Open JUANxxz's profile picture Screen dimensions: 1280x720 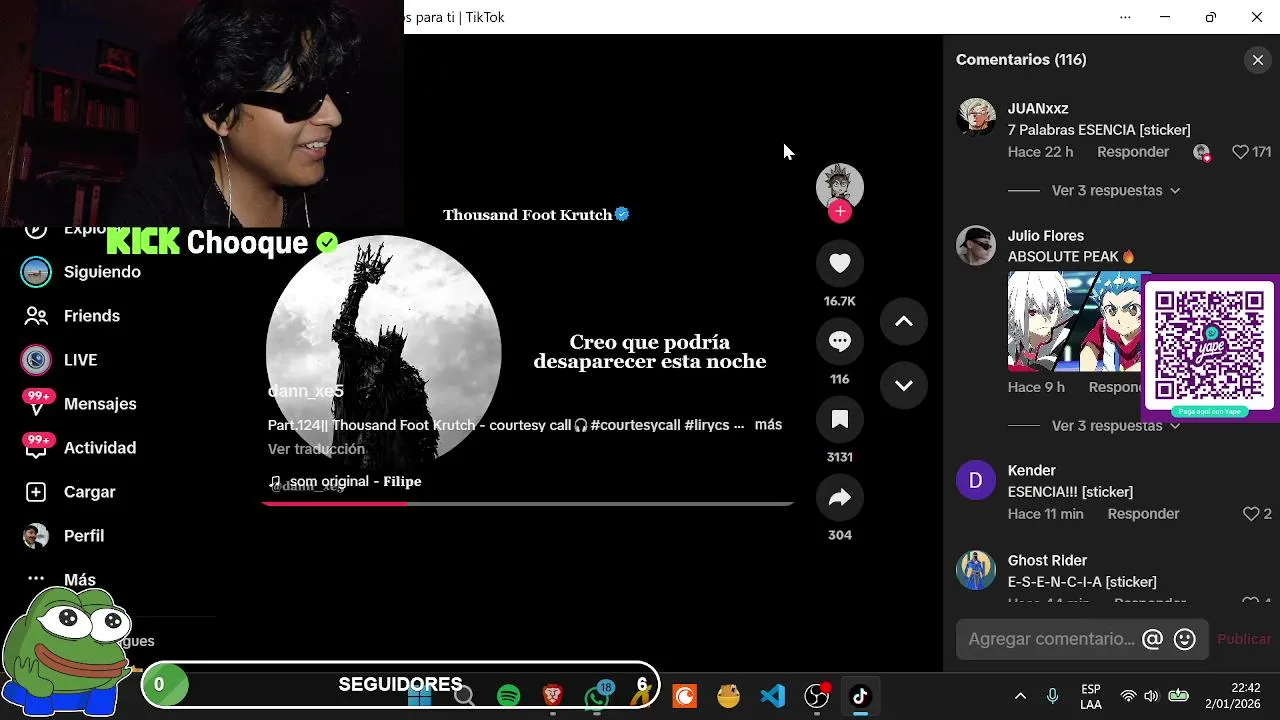point(975,117)
